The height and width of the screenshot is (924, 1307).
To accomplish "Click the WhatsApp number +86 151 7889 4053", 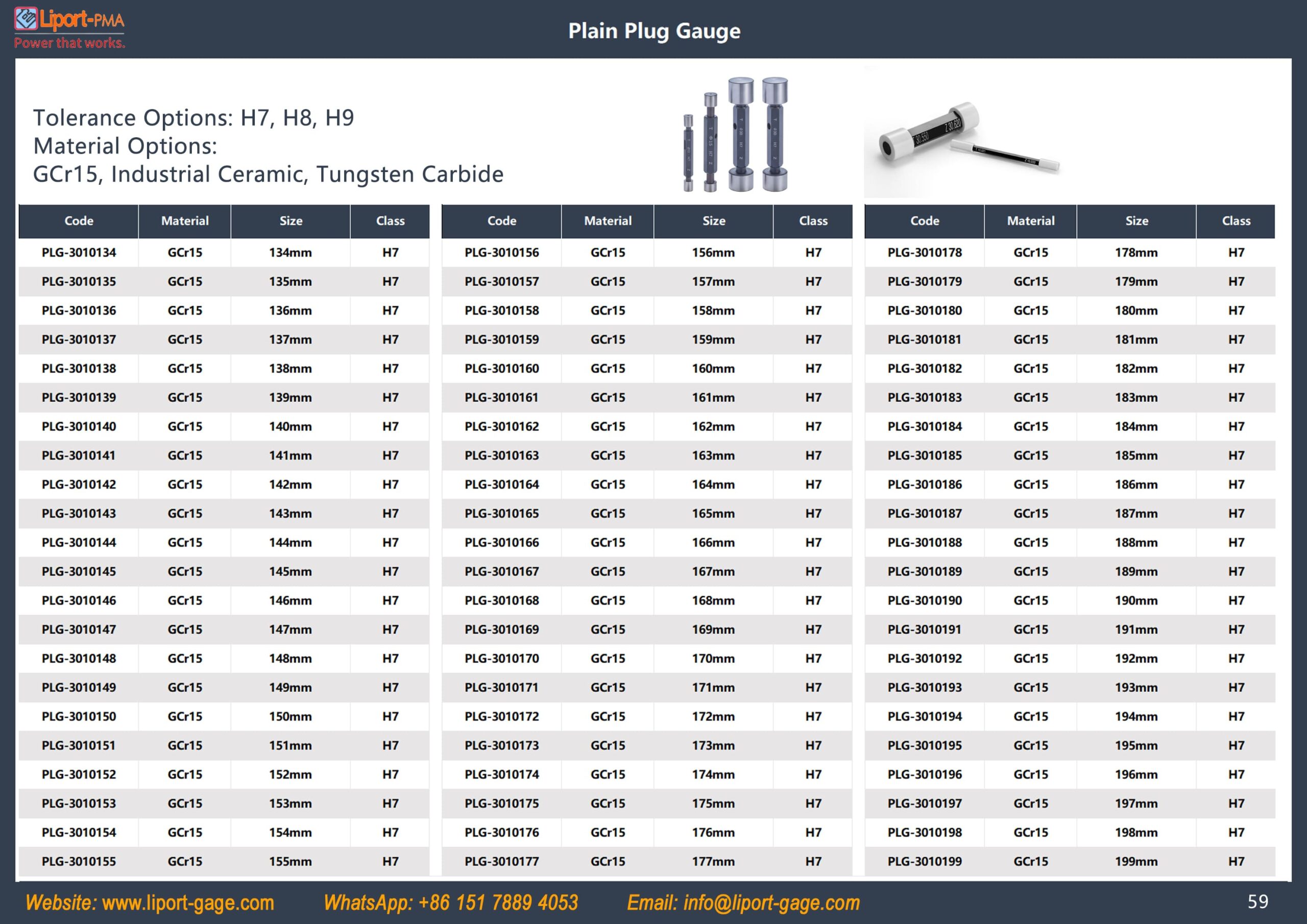I will (x=498, y=903).
